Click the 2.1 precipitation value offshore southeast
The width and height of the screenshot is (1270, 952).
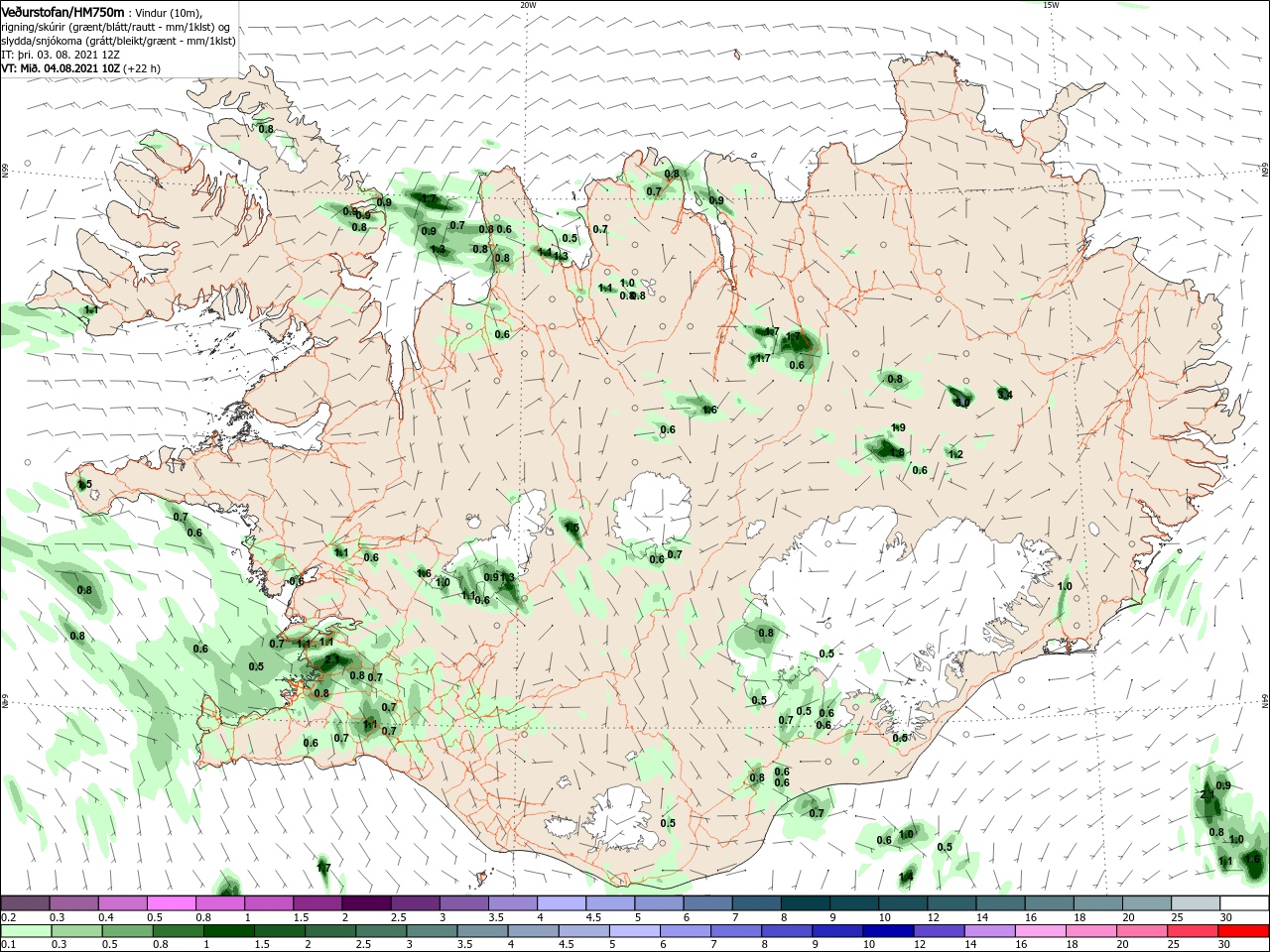coord(1206,795)
